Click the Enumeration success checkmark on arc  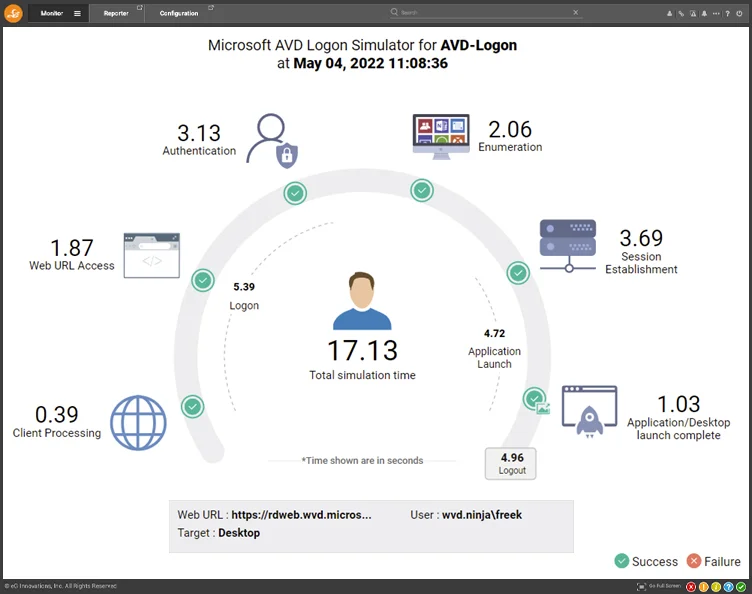click(422, 190)
